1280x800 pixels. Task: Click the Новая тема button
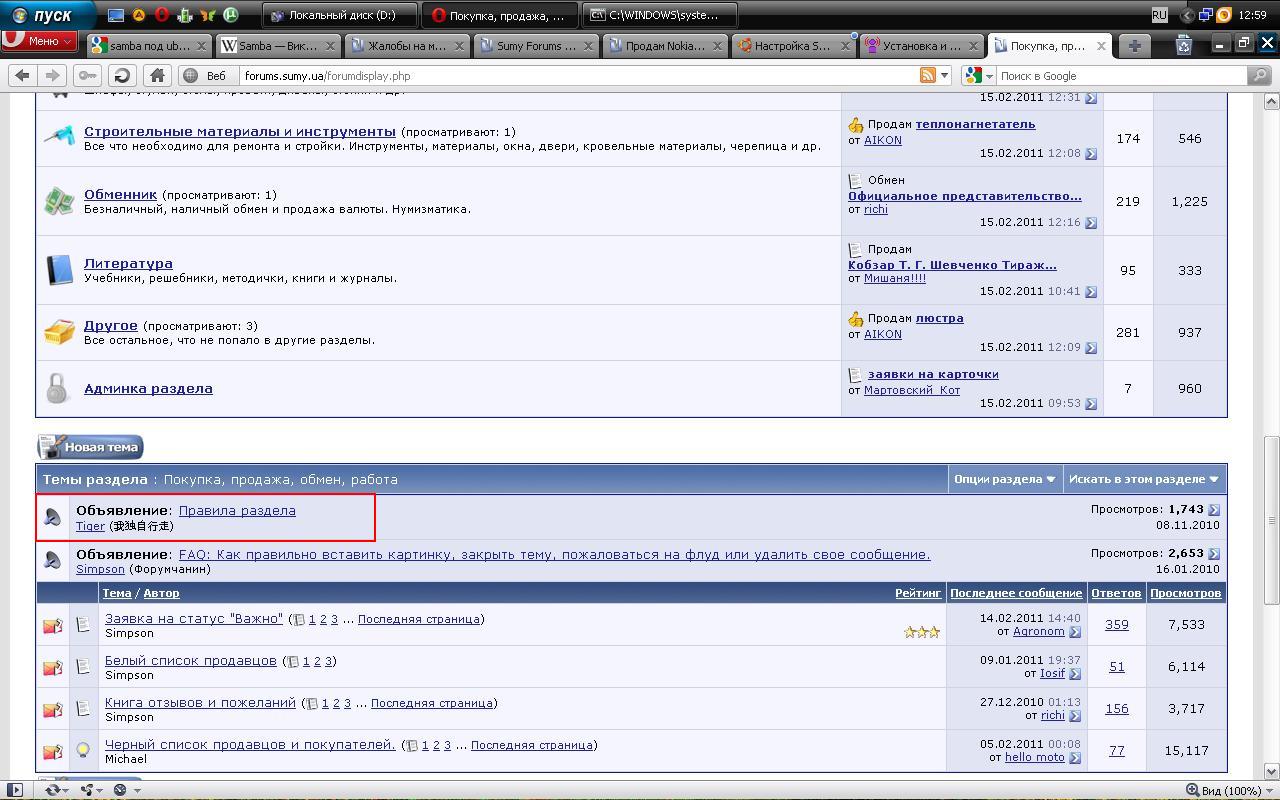pyautogui.click(x=91, y=447)
